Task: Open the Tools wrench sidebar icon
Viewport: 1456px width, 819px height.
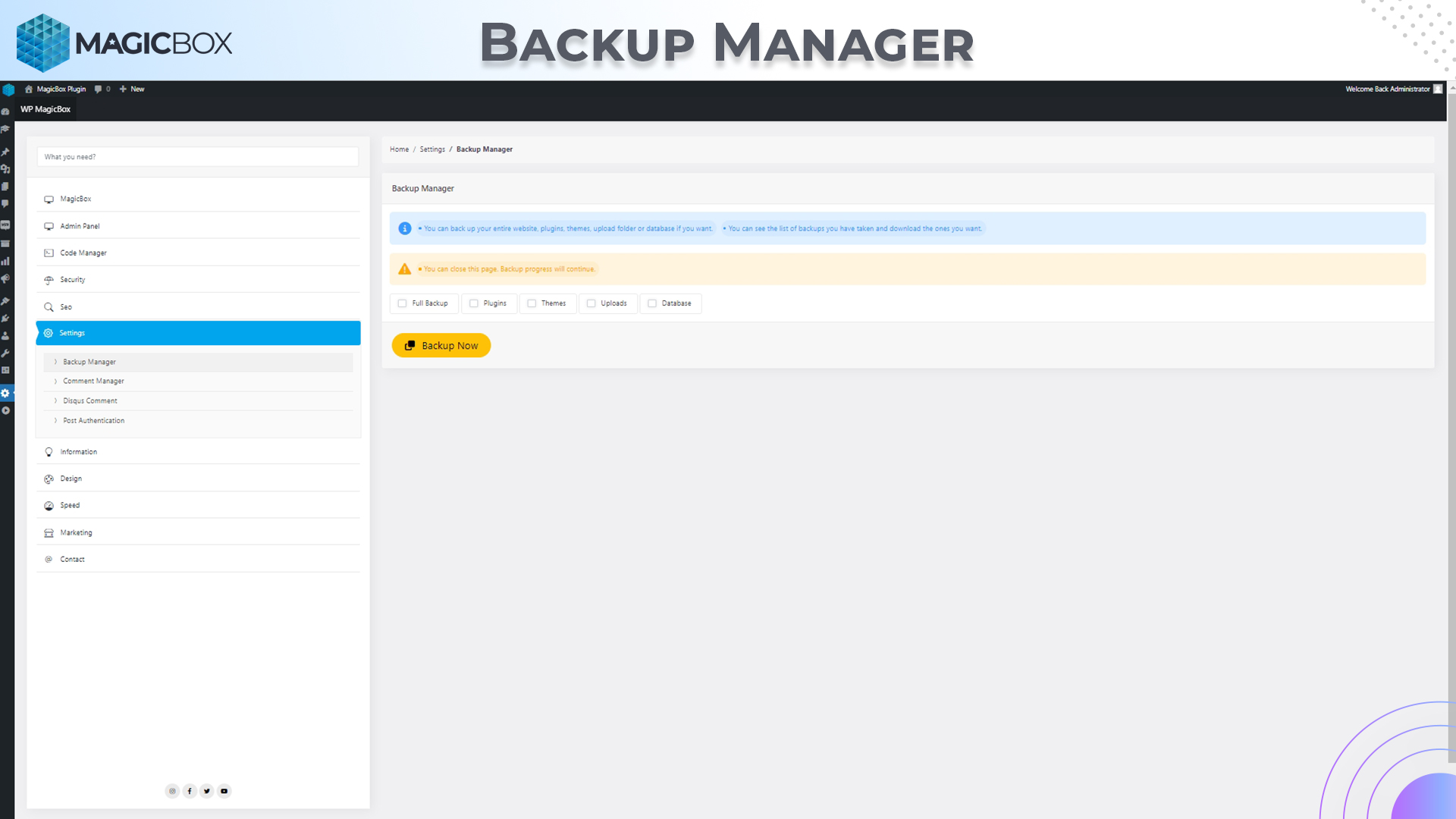Action: 5,353
